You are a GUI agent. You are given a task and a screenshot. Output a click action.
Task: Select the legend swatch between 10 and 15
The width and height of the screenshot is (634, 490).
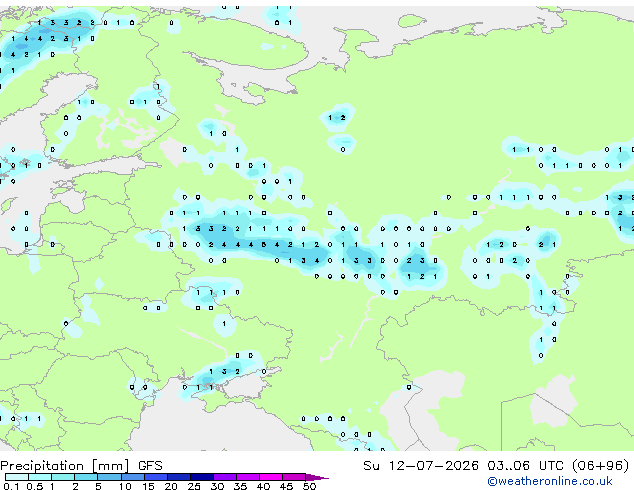pyautogui.click(x=132, y=477)
